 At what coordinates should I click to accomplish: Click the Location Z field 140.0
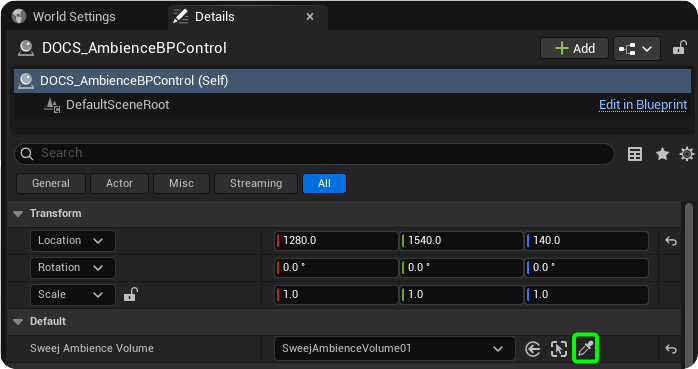click(586, 241)
